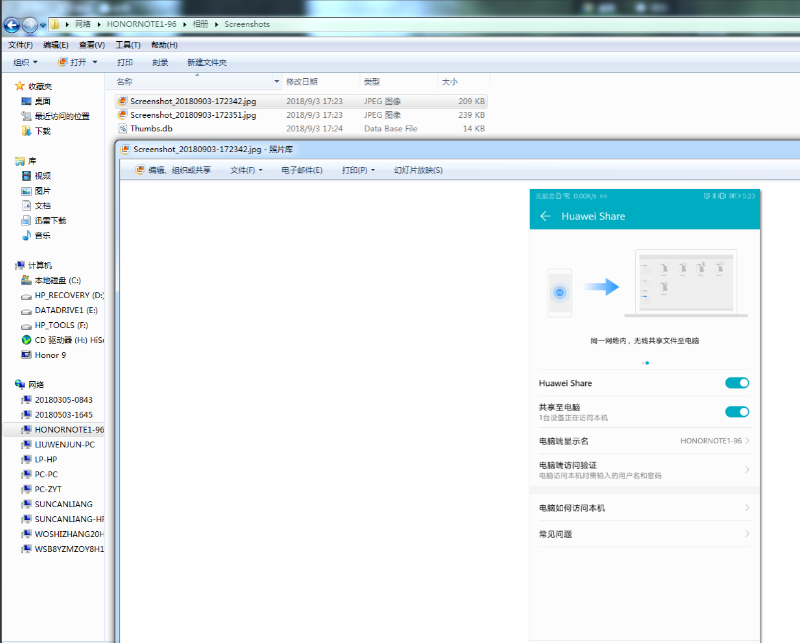
Task: Toggle the 共享至电脑 switch in the phone image
Action: (x=737, y=412)
